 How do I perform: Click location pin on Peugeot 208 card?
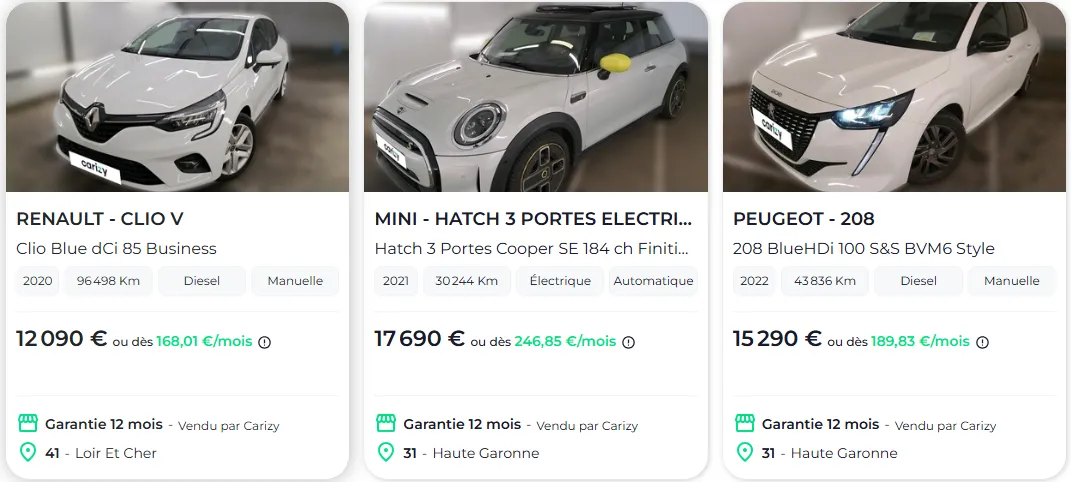pos(745,452)
